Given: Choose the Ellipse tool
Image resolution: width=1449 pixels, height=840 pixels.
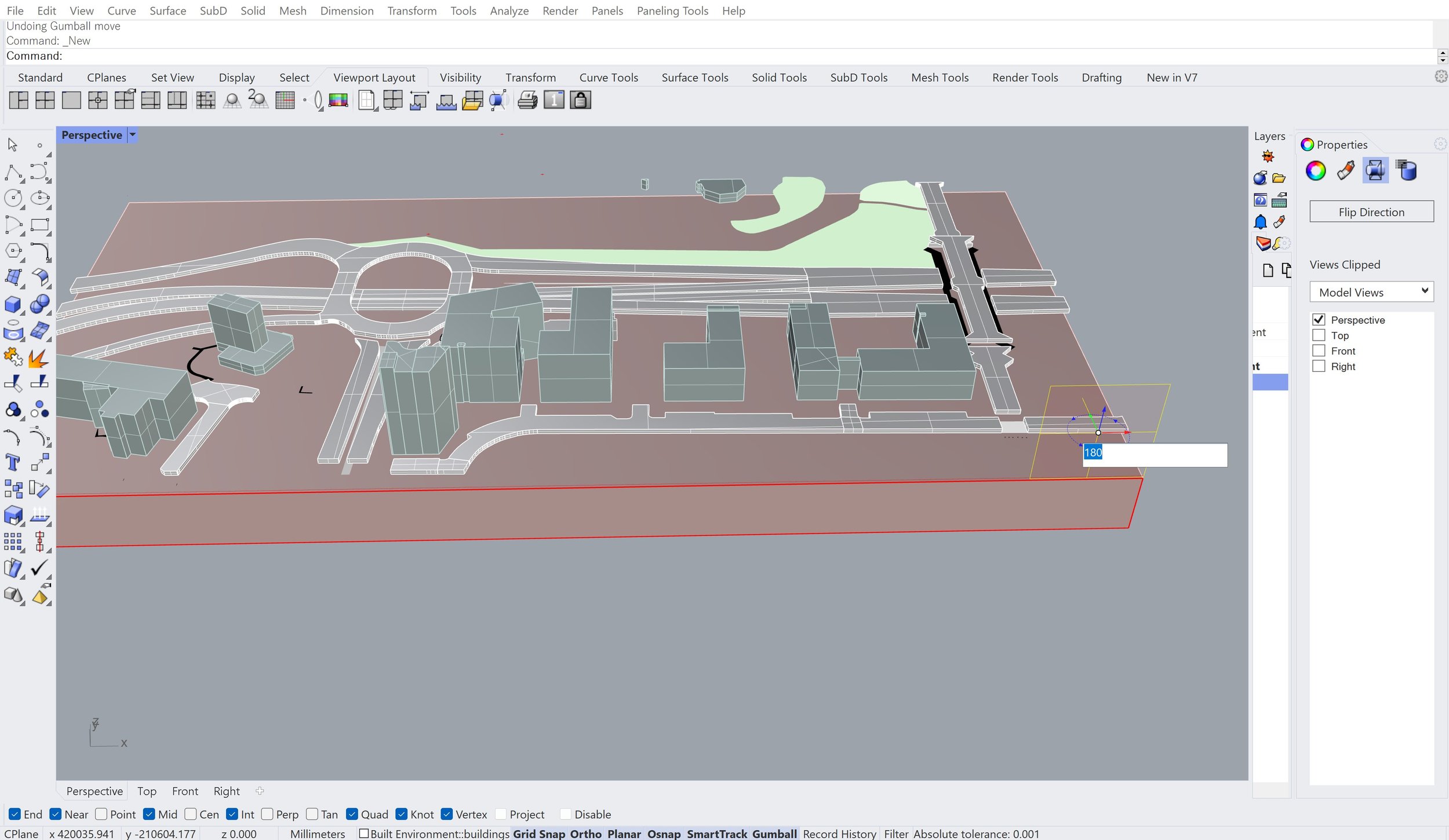Looking at the screenshot, I should coord(39,198).
